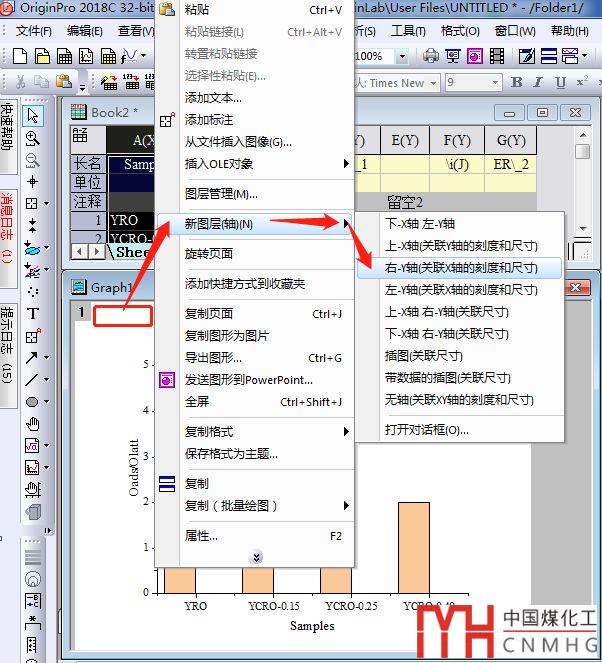Click the presentation slideshow toolbar icon
Viewport: 602px width, 663px height.
453,56
